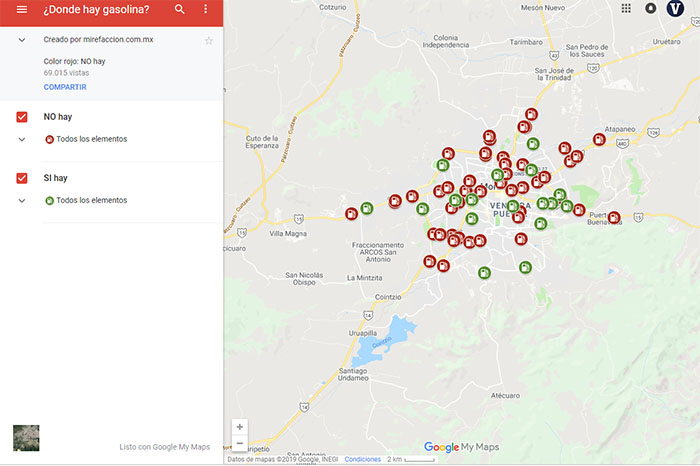The image size is (700, 466).
Task: Star this map with the star icon
Action: coord(209,41)
